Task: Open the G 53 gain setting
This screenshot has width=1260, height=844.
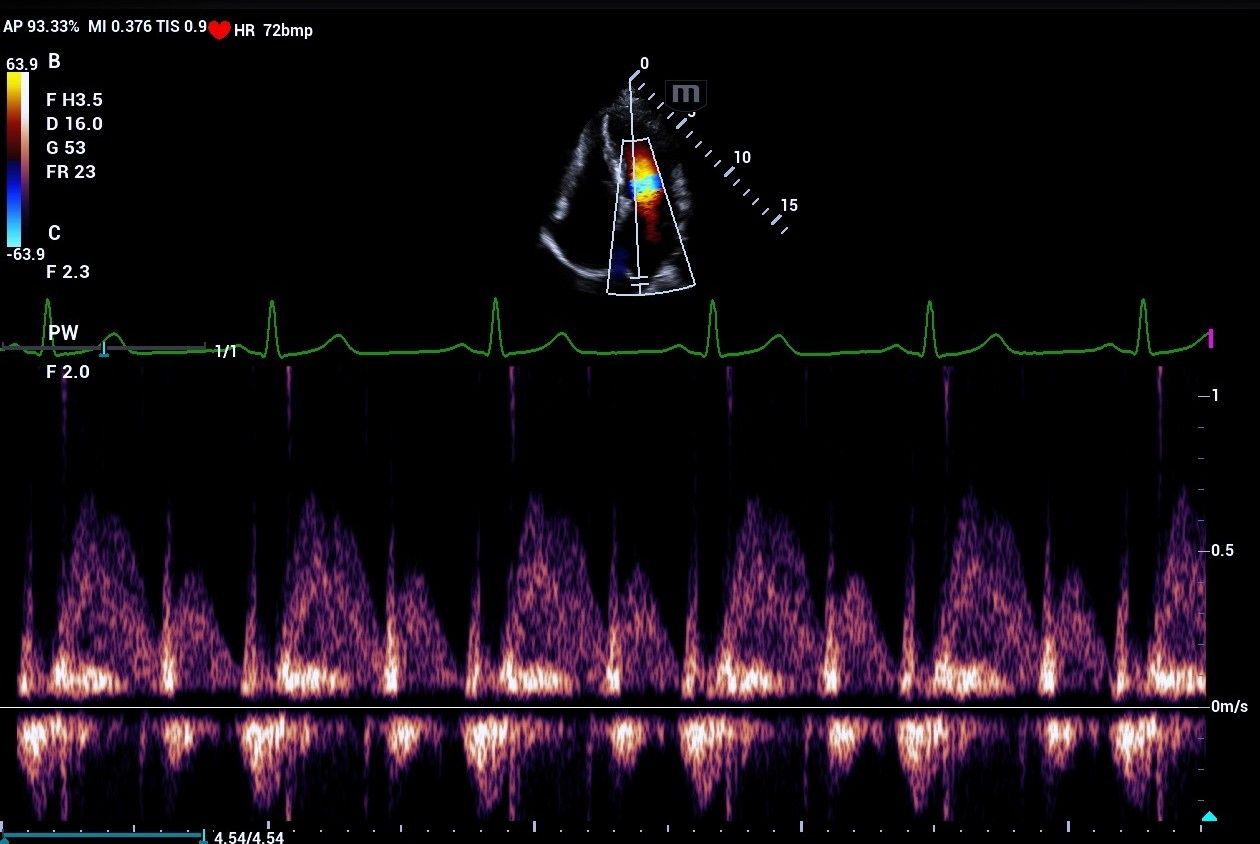Action: (68, 148)
